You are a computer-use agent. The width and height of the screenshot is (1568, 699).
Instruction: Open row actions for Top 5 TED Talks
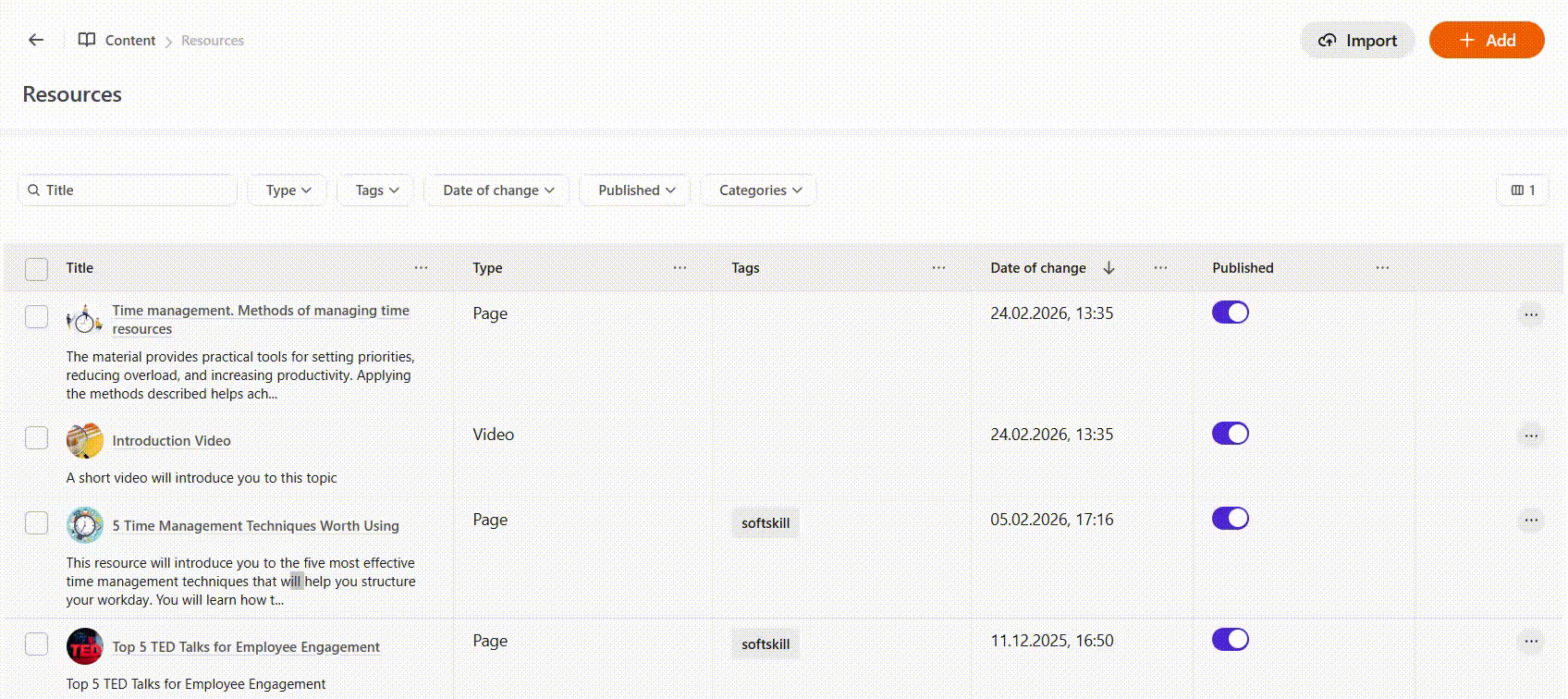(1530, 641)
